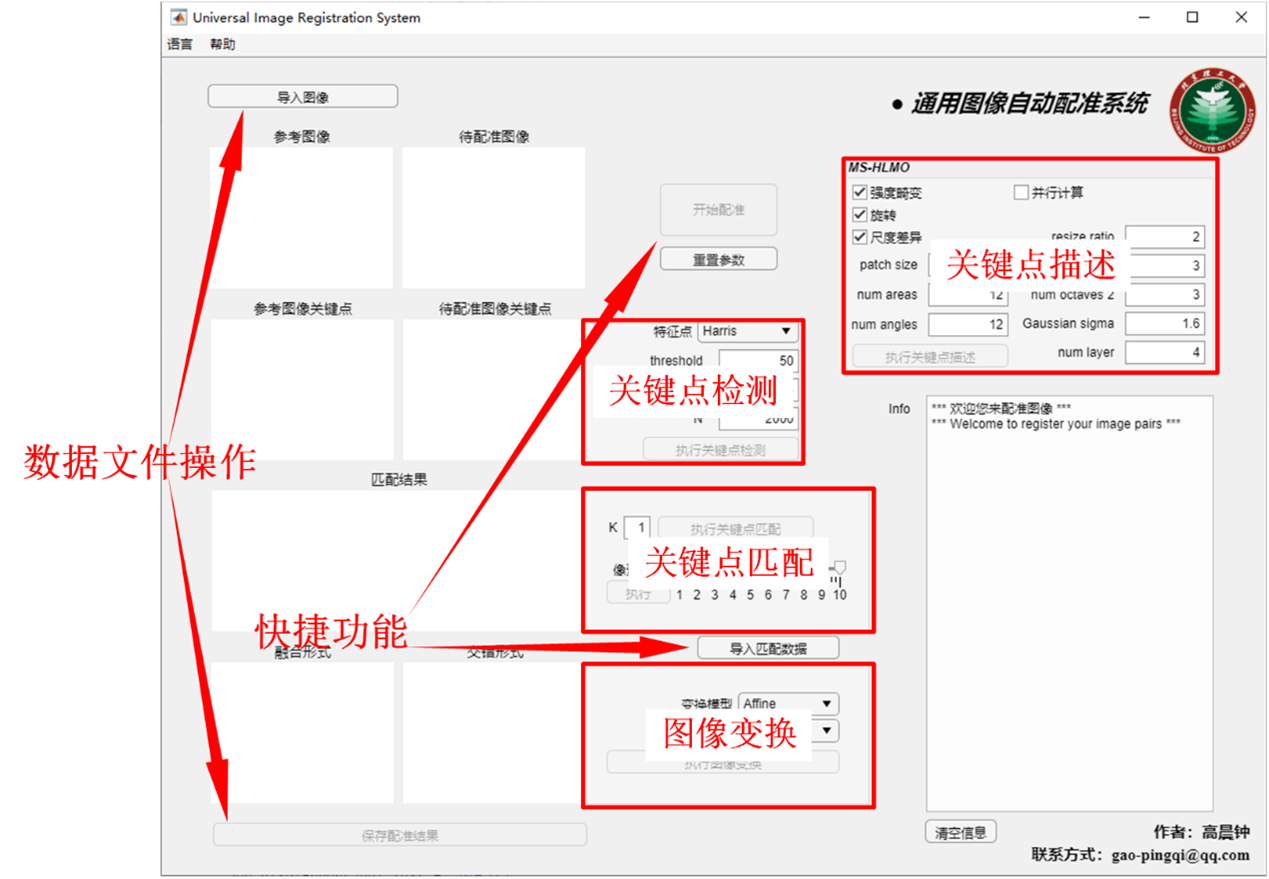Viewport: 1269px width, 879px height.
Task: Click the 导入匹配数据 button
Action: [x=768, y=648]
